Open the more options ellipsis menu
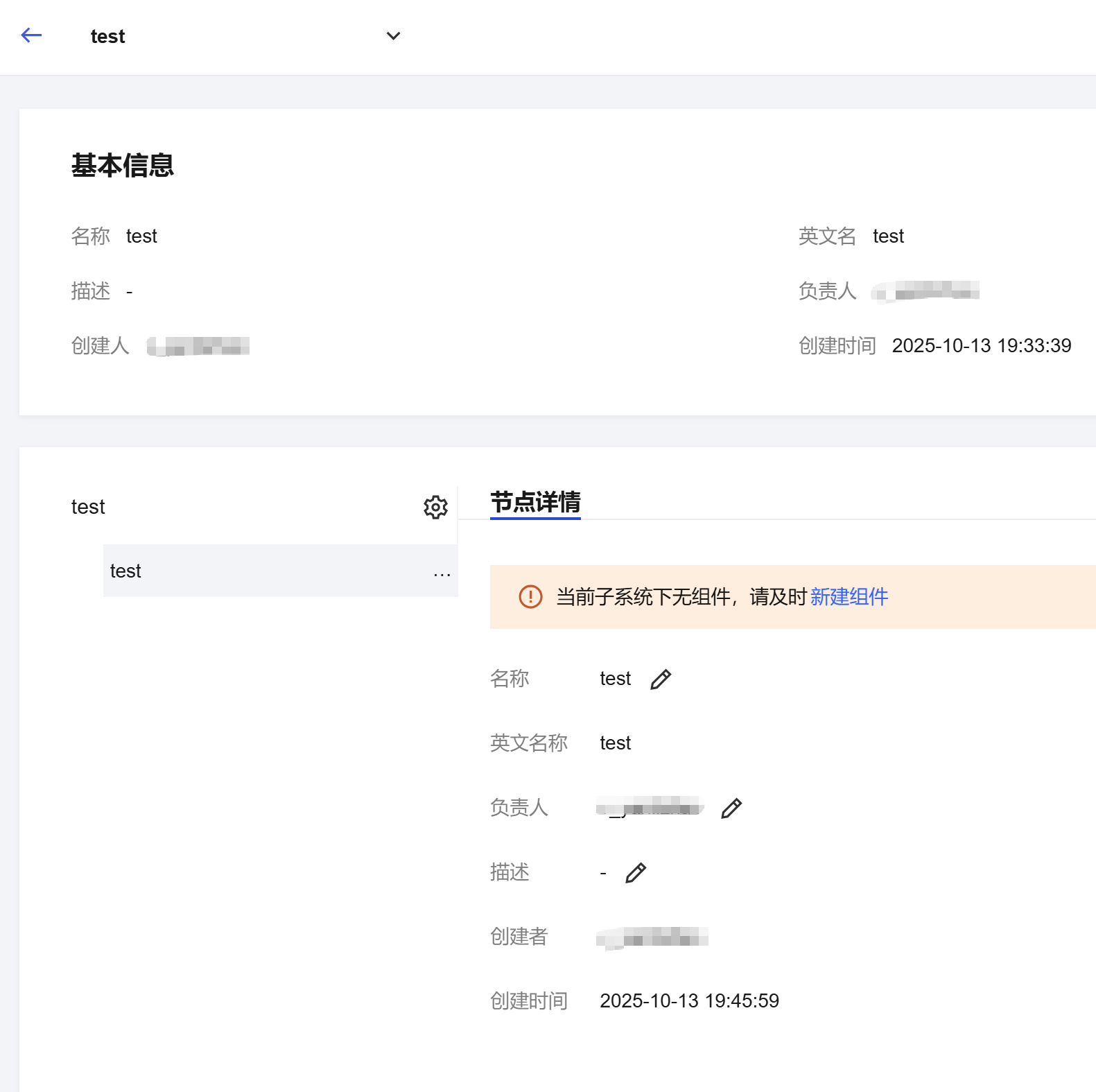1096x1092 pixels. (442, 573)
